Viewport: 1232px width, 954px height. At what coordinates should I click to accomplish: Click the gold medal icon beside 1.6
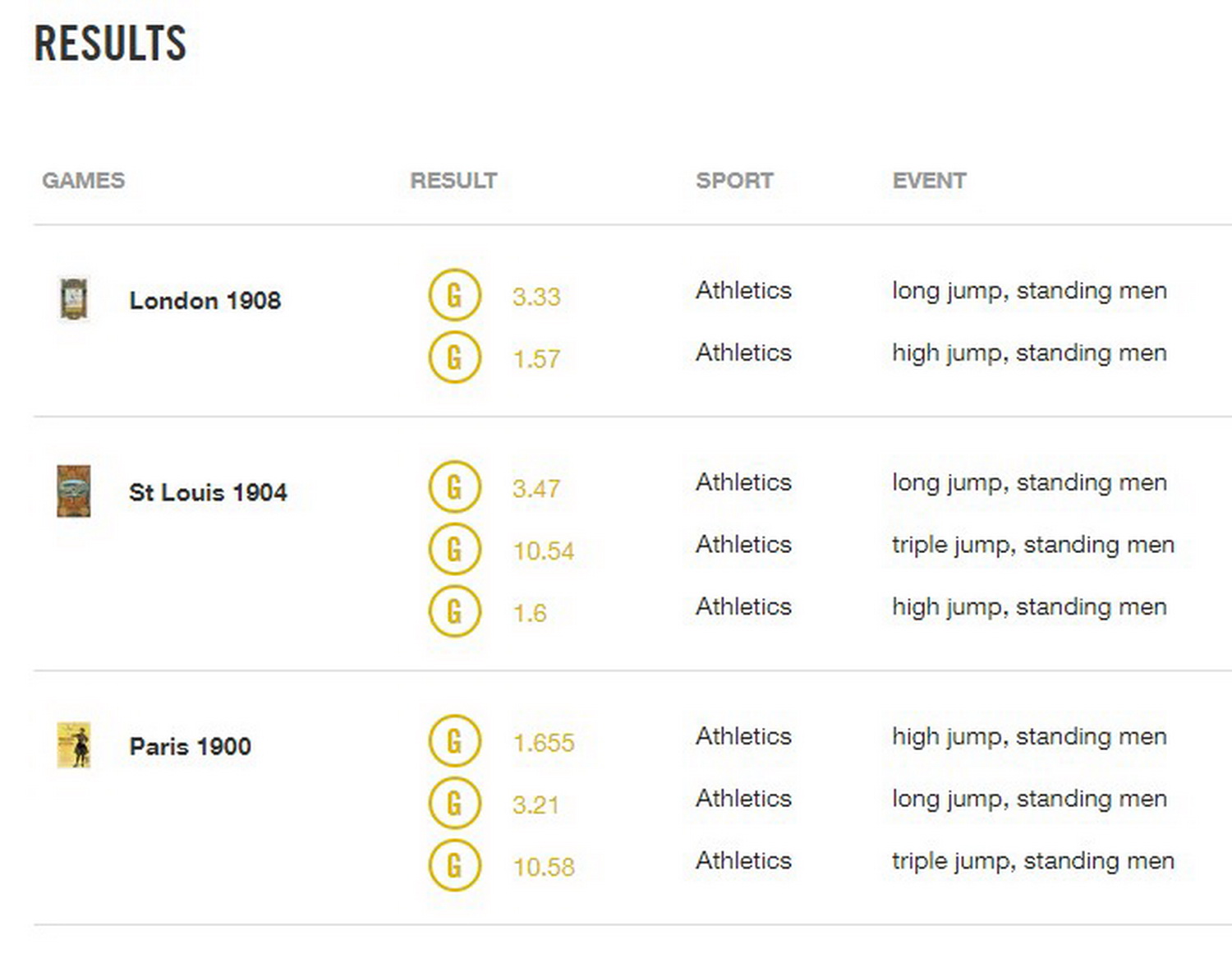[x=454, y=611]
